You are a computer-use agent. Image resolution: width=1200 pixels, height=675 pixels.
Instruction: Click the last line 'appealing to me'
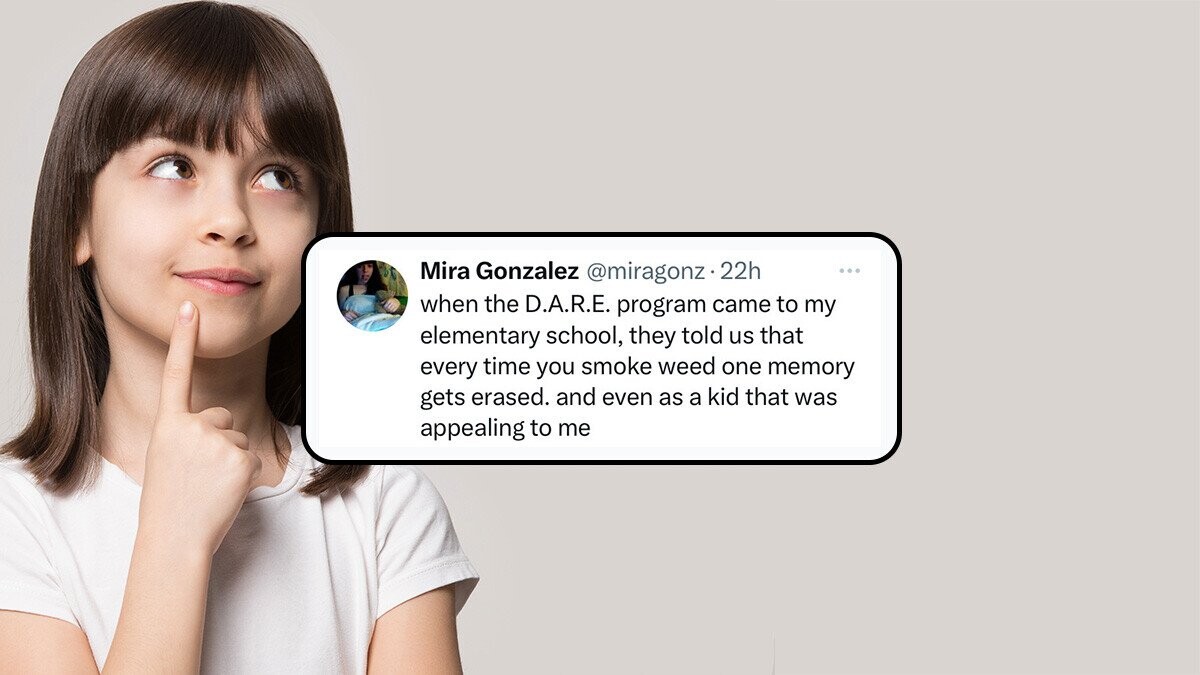point(505,430)
